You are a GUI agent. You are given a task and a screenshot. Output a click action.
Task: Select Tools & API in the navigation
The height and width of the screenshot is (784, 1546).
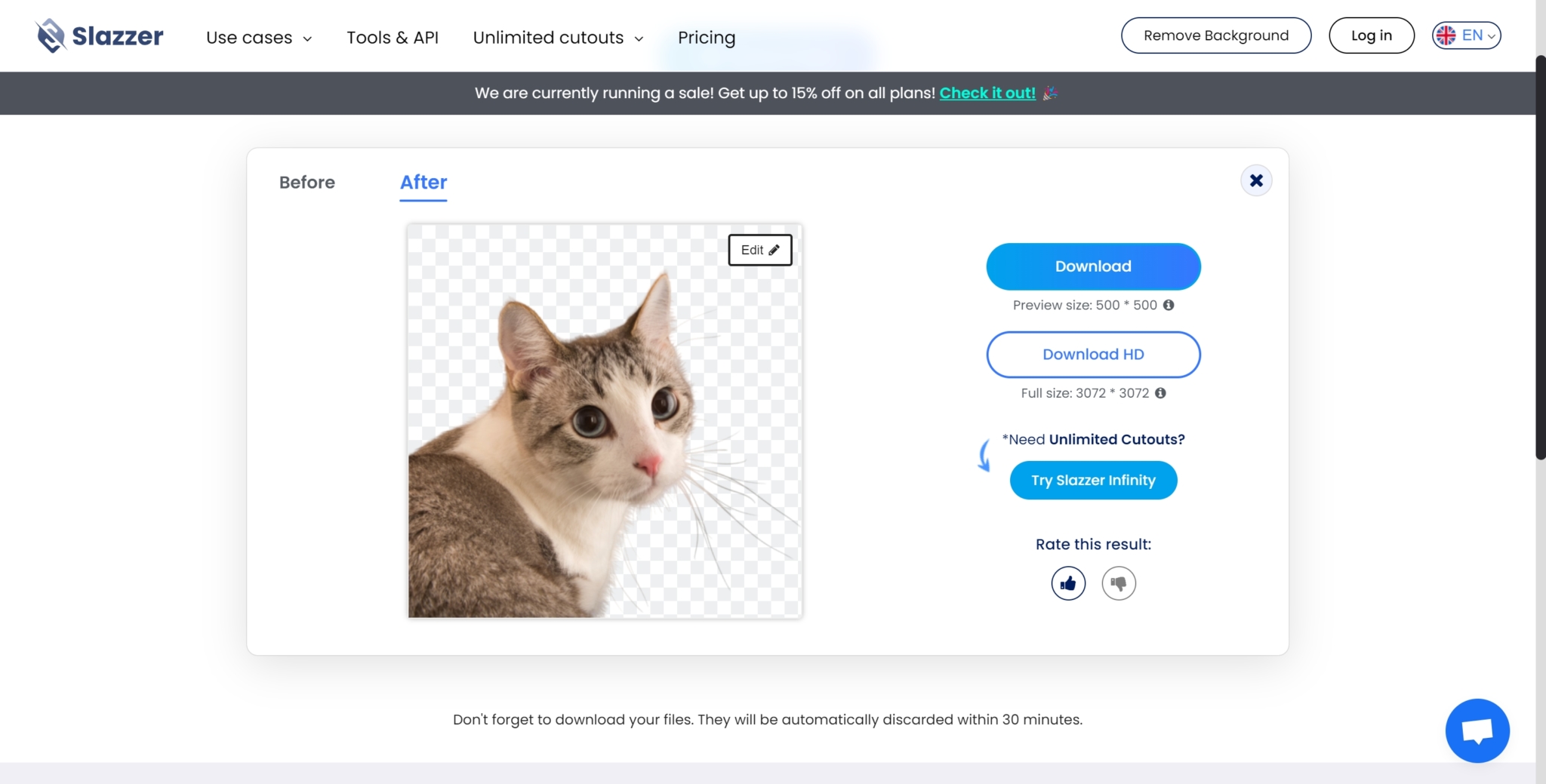pos(393,37)
